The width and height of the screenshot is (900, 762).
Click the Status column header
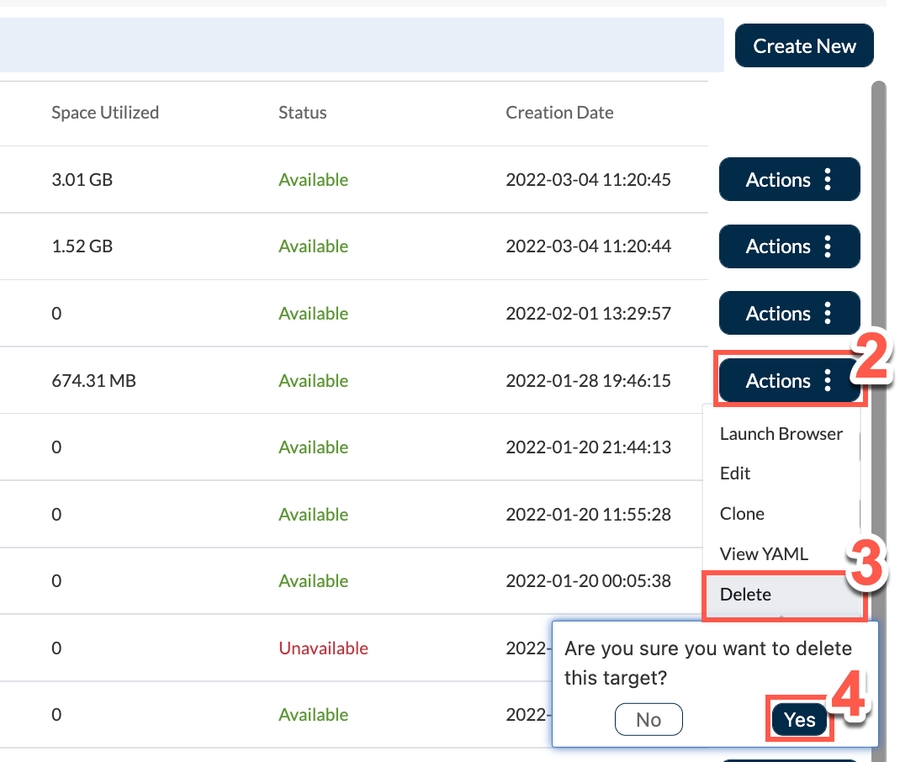pyautogui.click(x=302, y=113)
